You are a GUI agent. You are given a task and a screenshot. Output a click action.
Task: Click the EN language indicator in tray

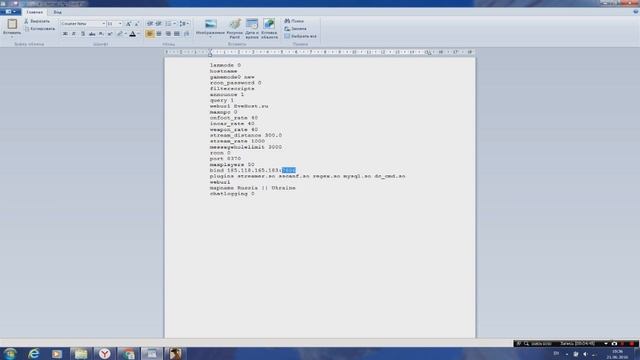coord(556,353)
